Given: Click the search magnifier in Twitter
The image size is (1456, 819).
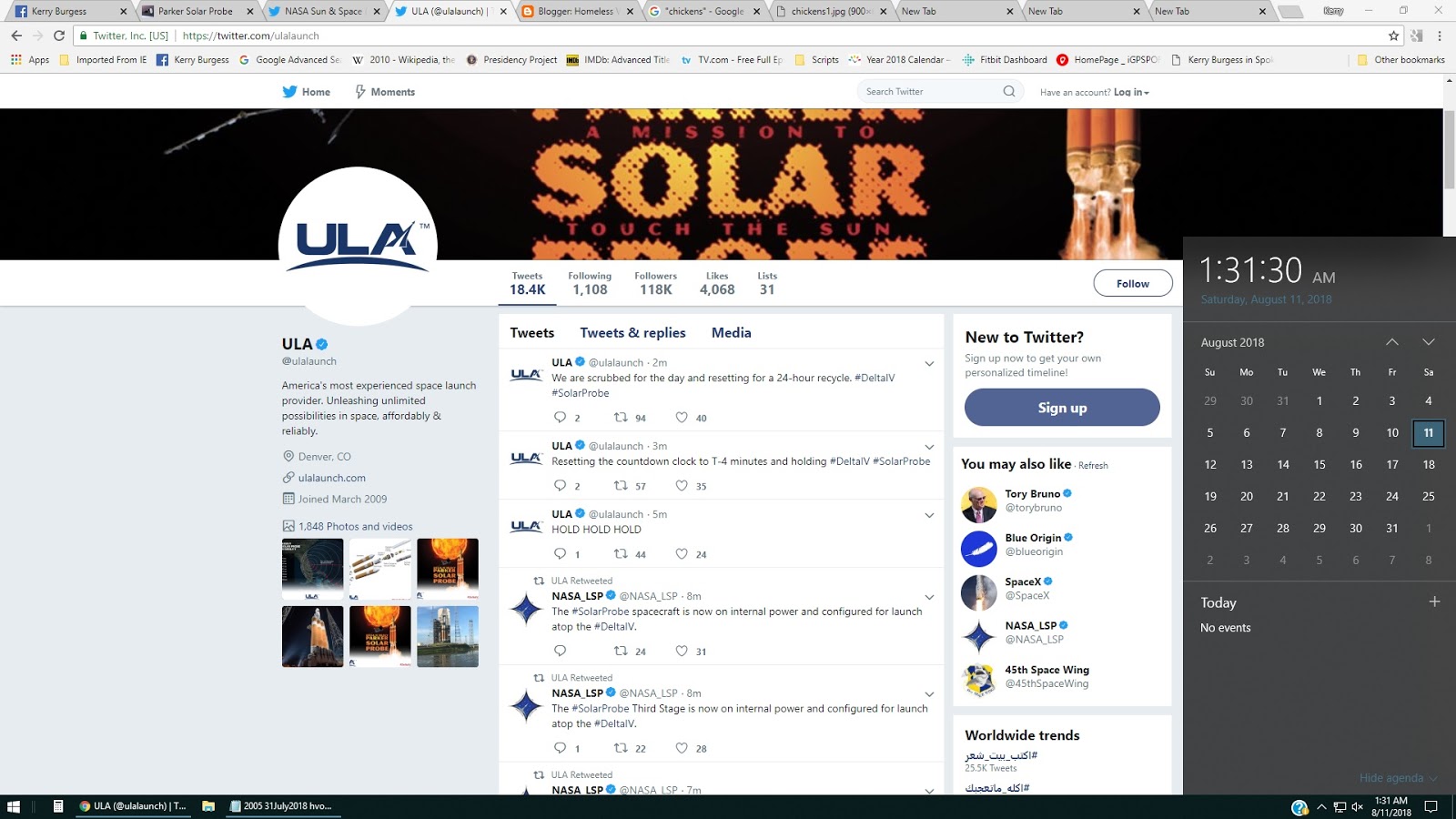Looking at the screenshot, I should pos(1008,91).
